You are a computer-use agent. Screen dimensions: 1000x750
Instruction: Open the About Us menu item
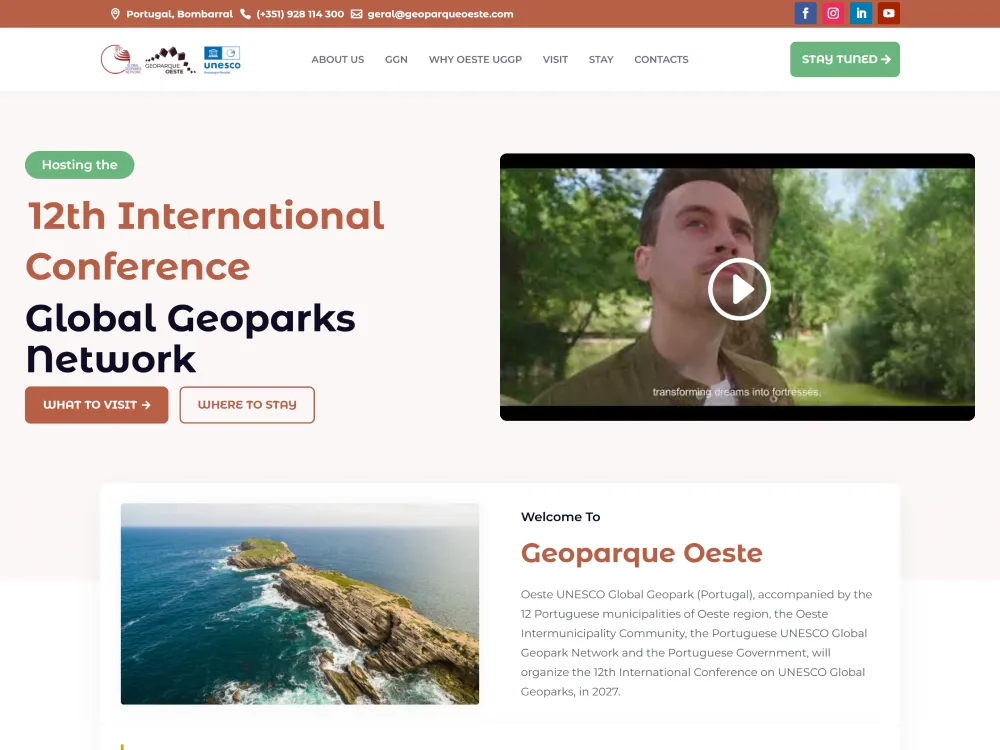337,60
